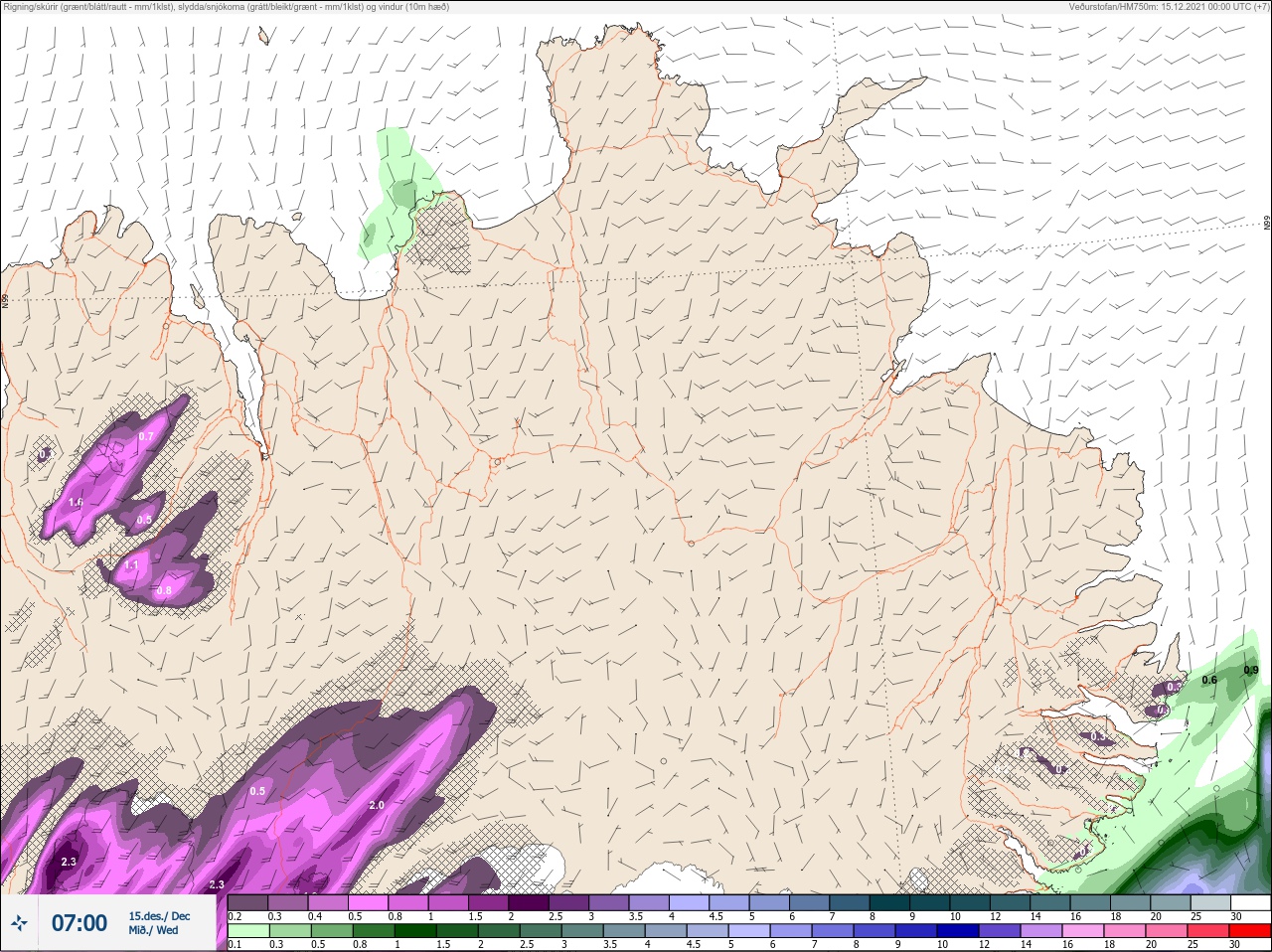
Task: Pick the deep blue swatch labeled 10
Action: pyautogui.click(x=958, y=931)
